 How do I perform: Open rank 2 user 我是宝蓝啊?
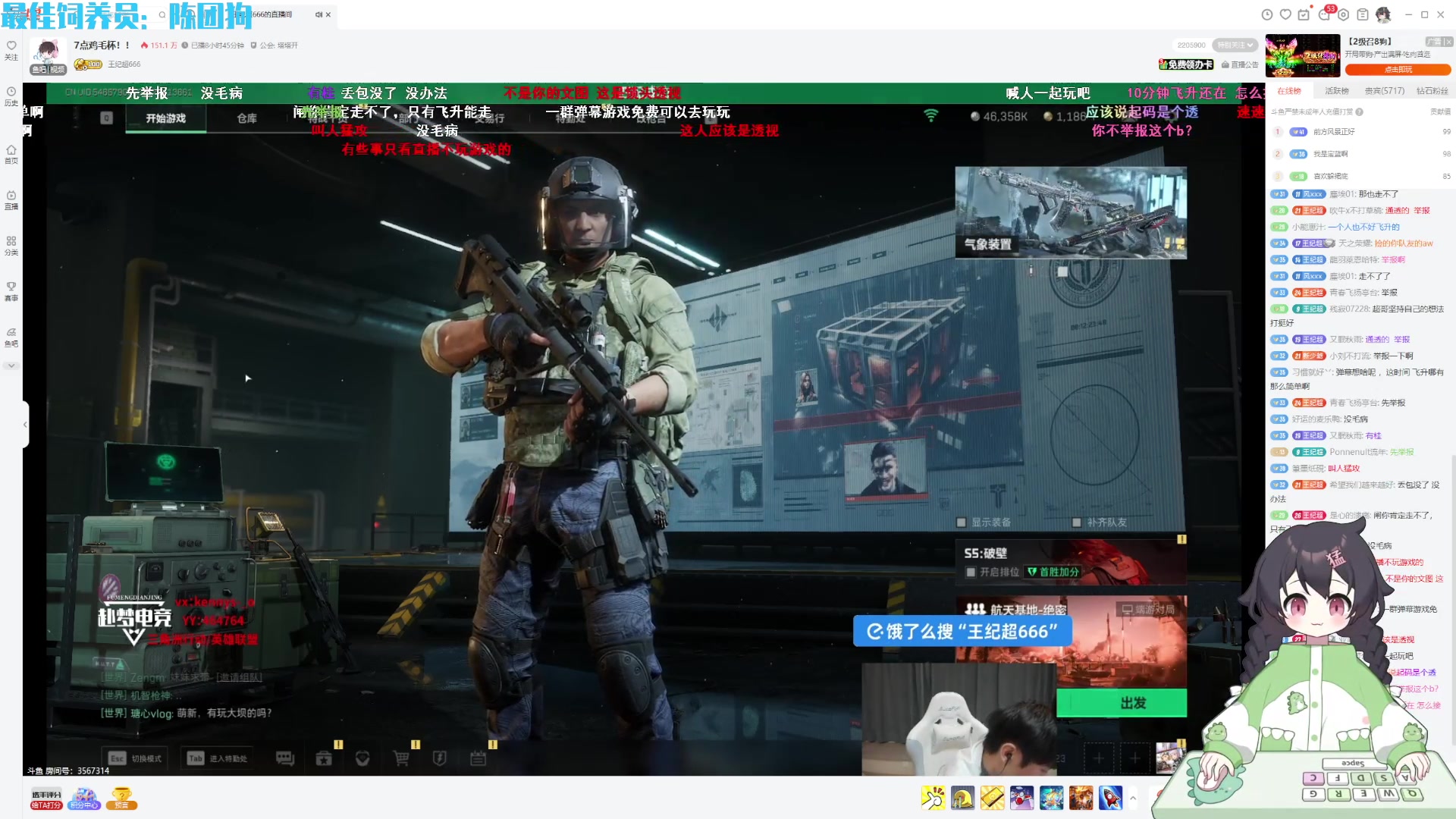pos(1331,154)
